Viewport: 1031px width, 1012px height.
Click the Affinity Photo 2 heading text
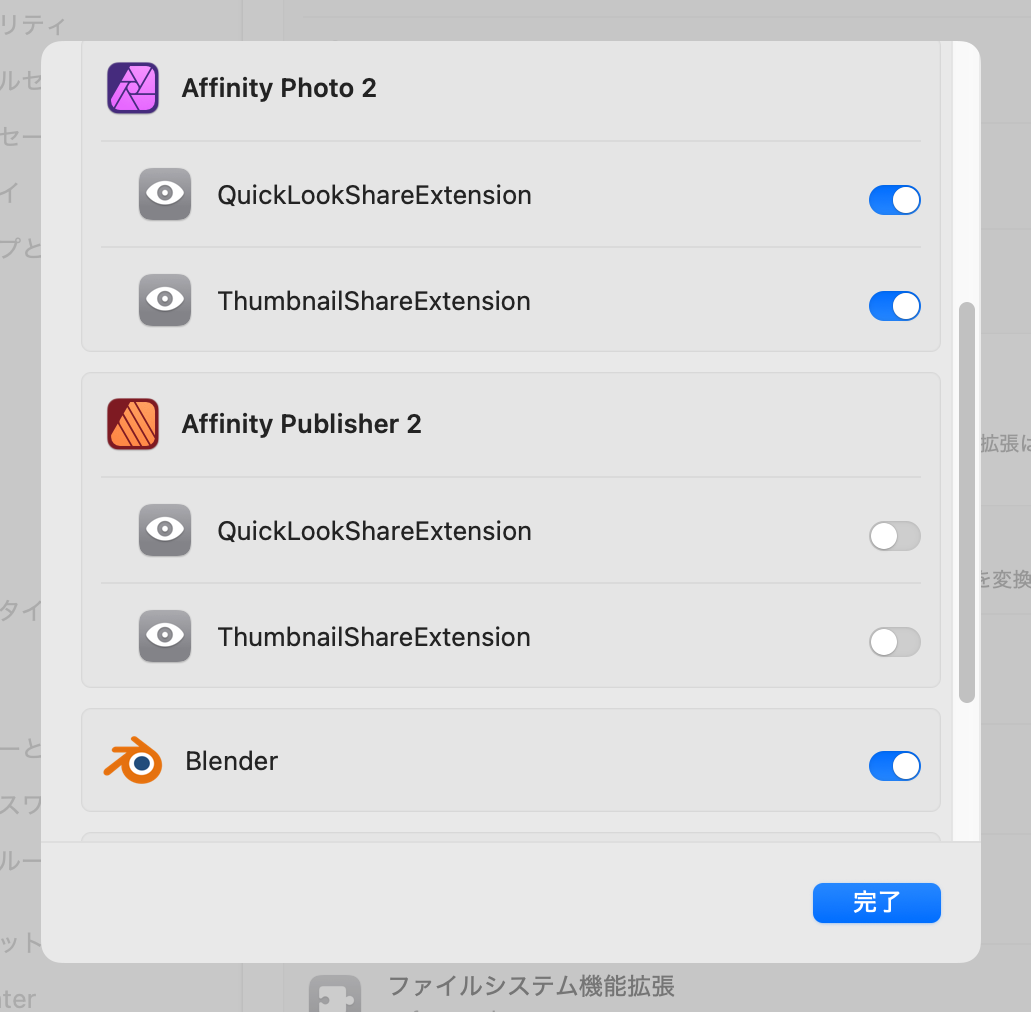[279, 88]
